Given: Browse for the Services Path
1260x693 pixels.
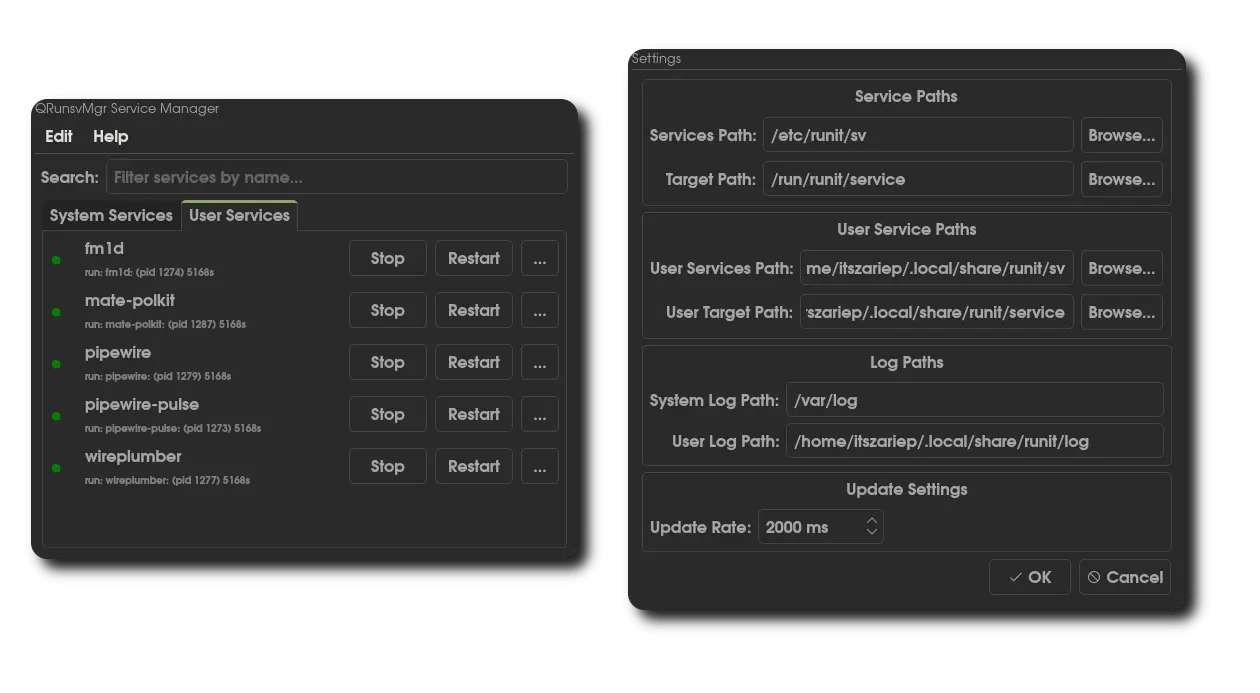Looking at the screenshot, I should coord(1121,136).
